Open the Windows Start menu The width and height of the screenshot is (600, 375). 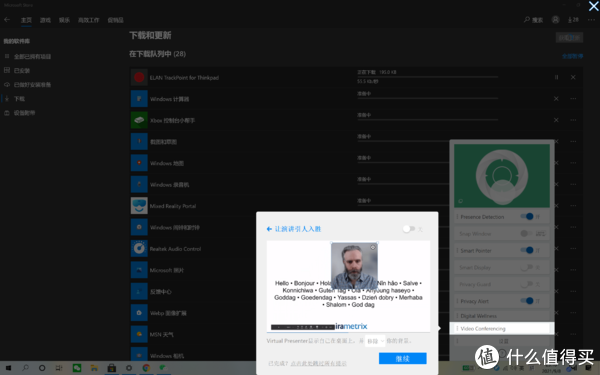[x=8, y=368]
